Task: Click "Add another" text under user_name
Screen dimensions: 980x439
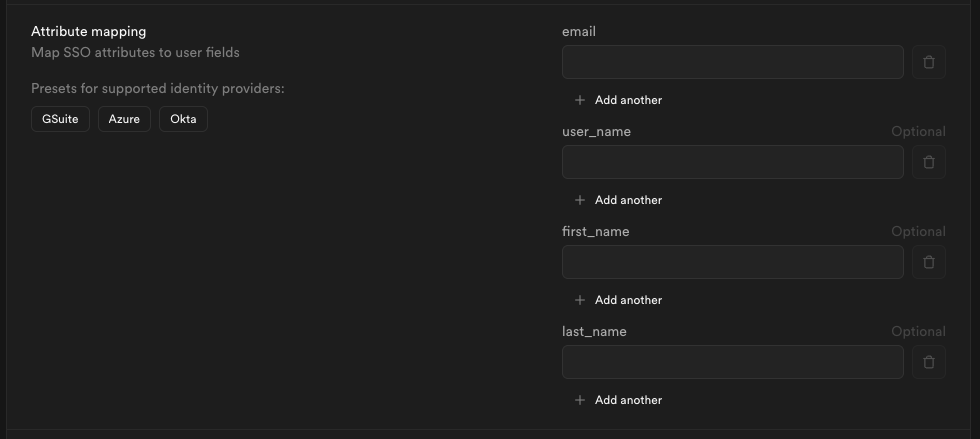Action: 628,200
